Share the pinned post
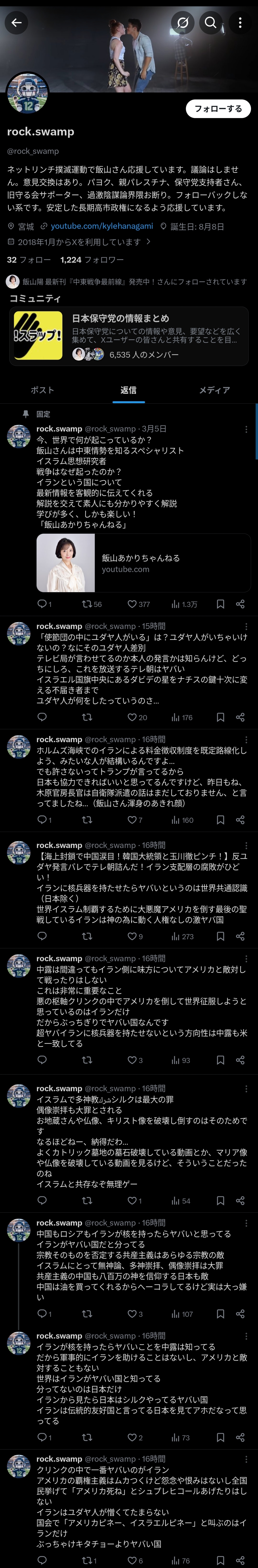Image resolution: width=258 pixels, height=1568 pixels. [x=240, y=604]
